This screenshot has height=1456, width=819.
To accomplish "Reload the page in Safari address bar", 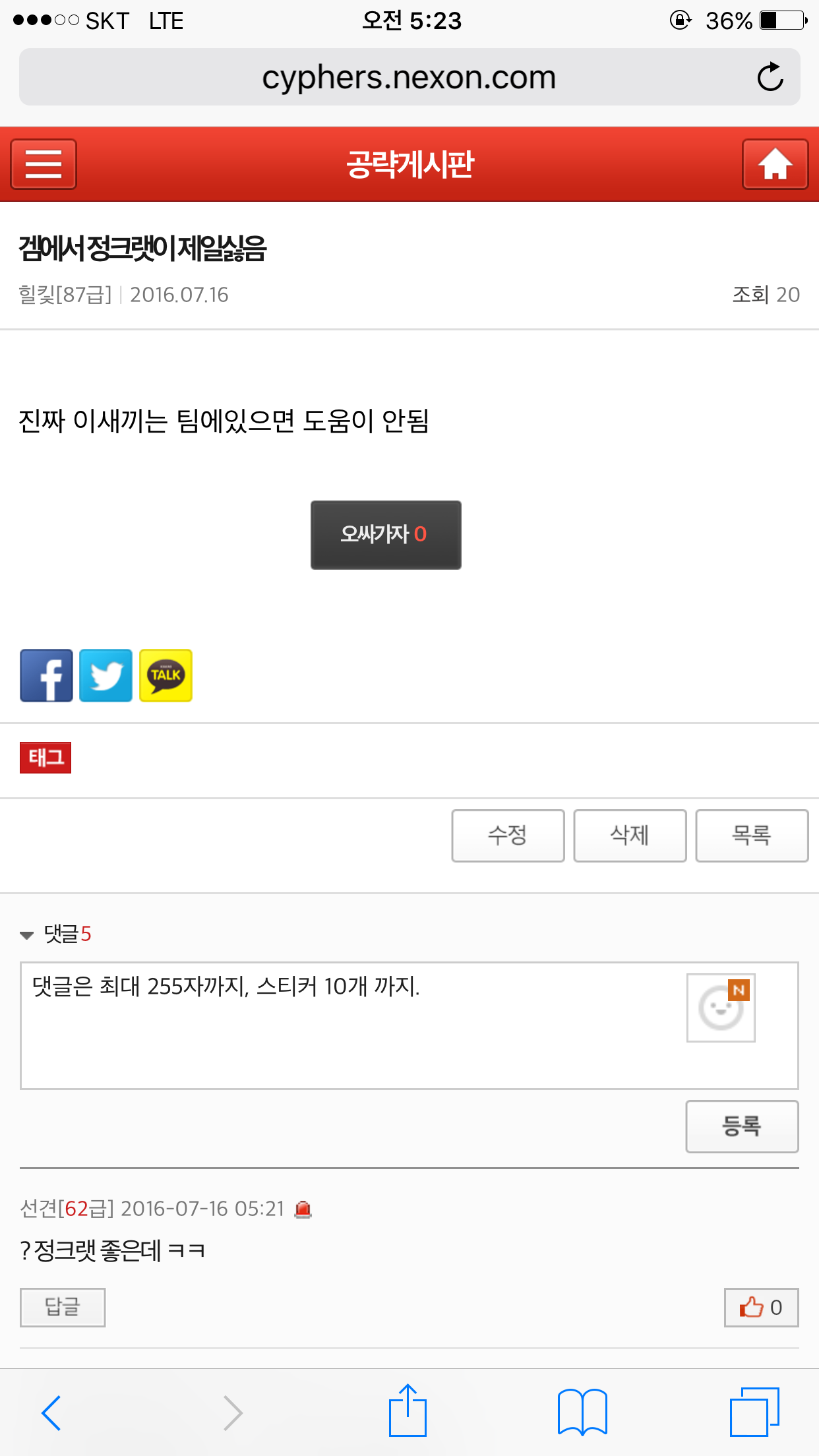I will click(770, 78).
